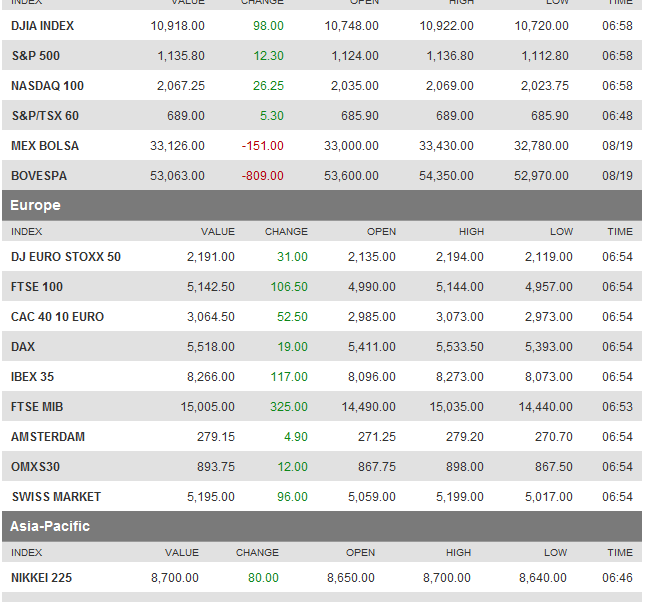Click BOVESPA low 52,970.00
This screenshot has height=602, width=653.
pyautogui.click(x=541, y=176)
